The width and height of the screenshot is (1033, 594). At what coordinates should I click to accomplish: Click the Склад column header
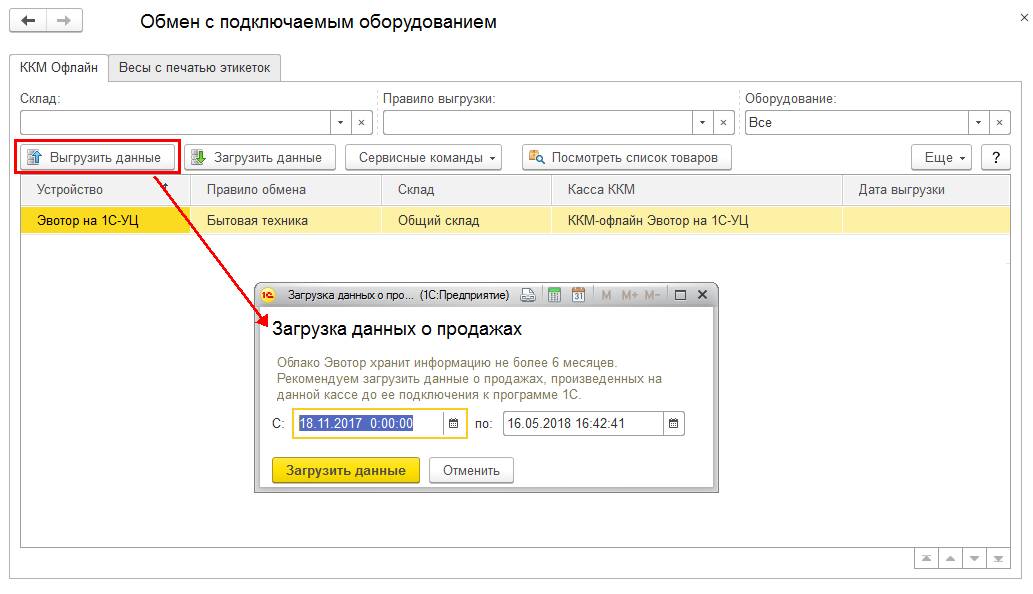click(466, 190)
